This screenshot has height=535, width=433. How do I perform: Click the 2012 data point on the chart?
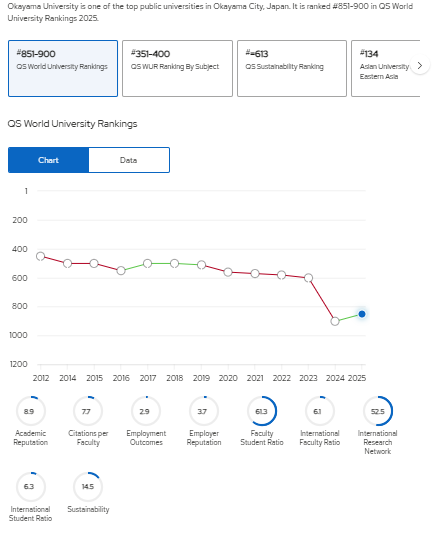(x=40, y=256)
